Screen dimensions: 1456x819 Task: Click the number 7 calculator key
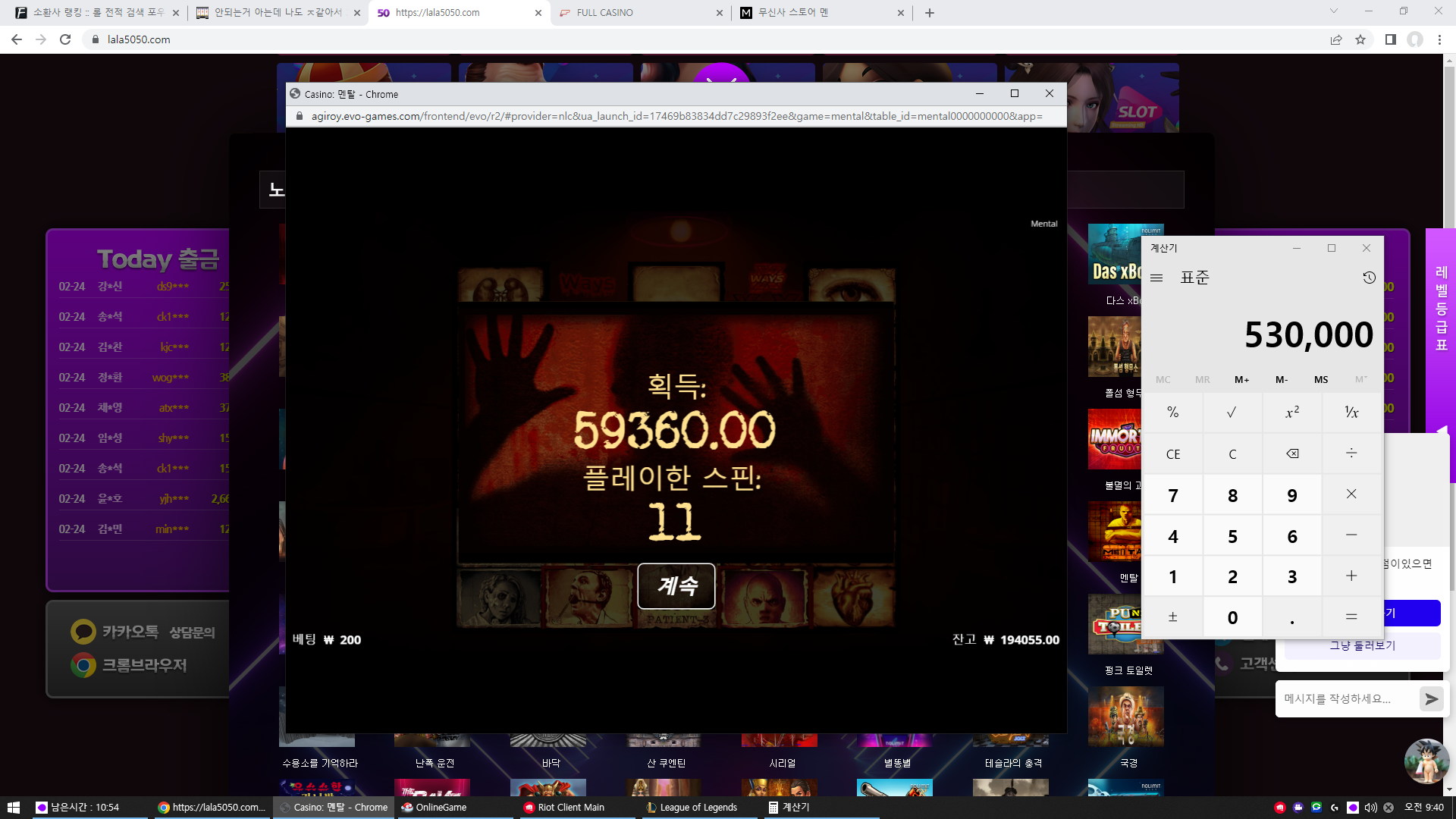coord(1172,495)
